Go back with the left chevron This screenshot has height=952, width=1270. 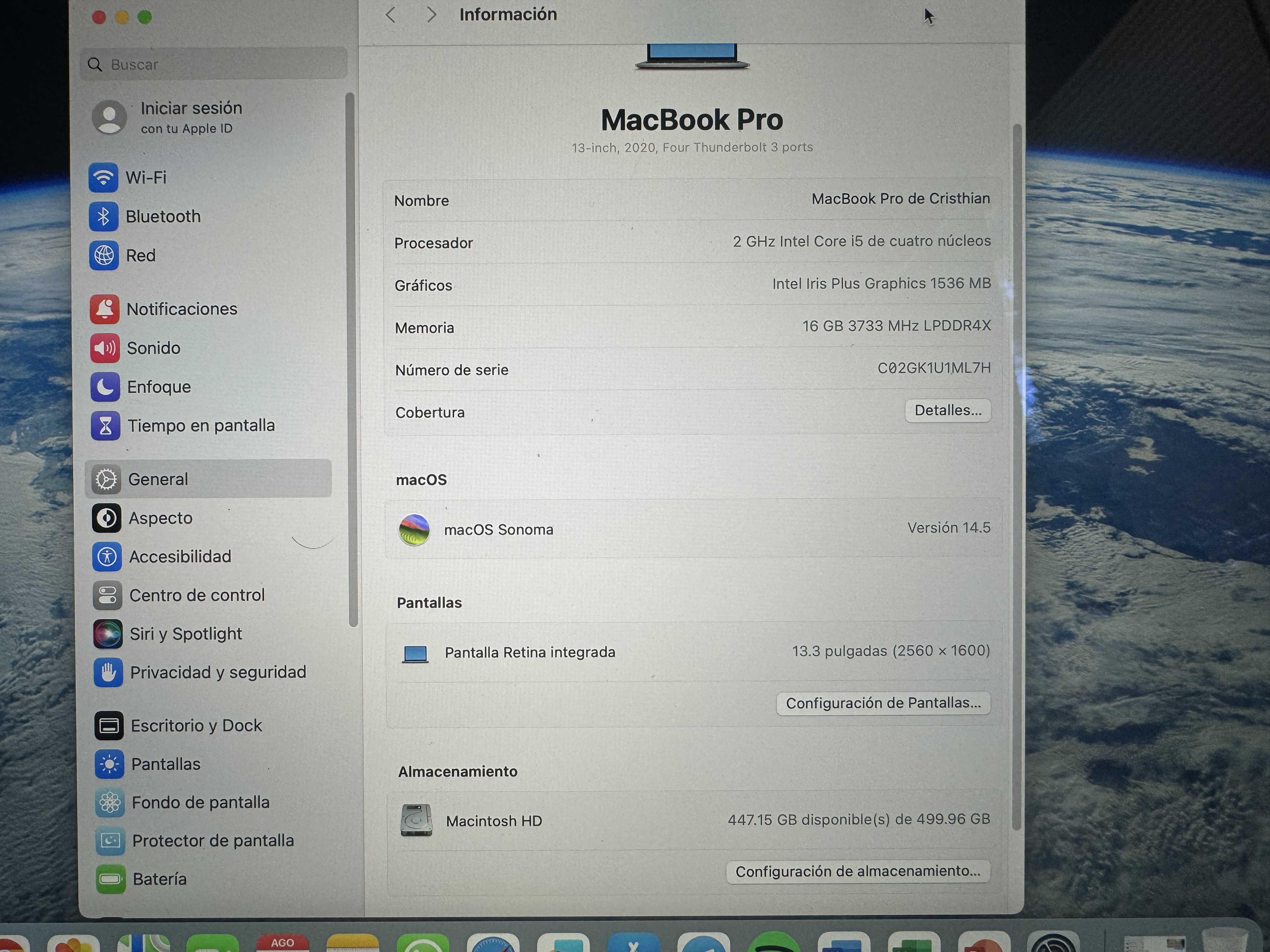click(390, 14)
